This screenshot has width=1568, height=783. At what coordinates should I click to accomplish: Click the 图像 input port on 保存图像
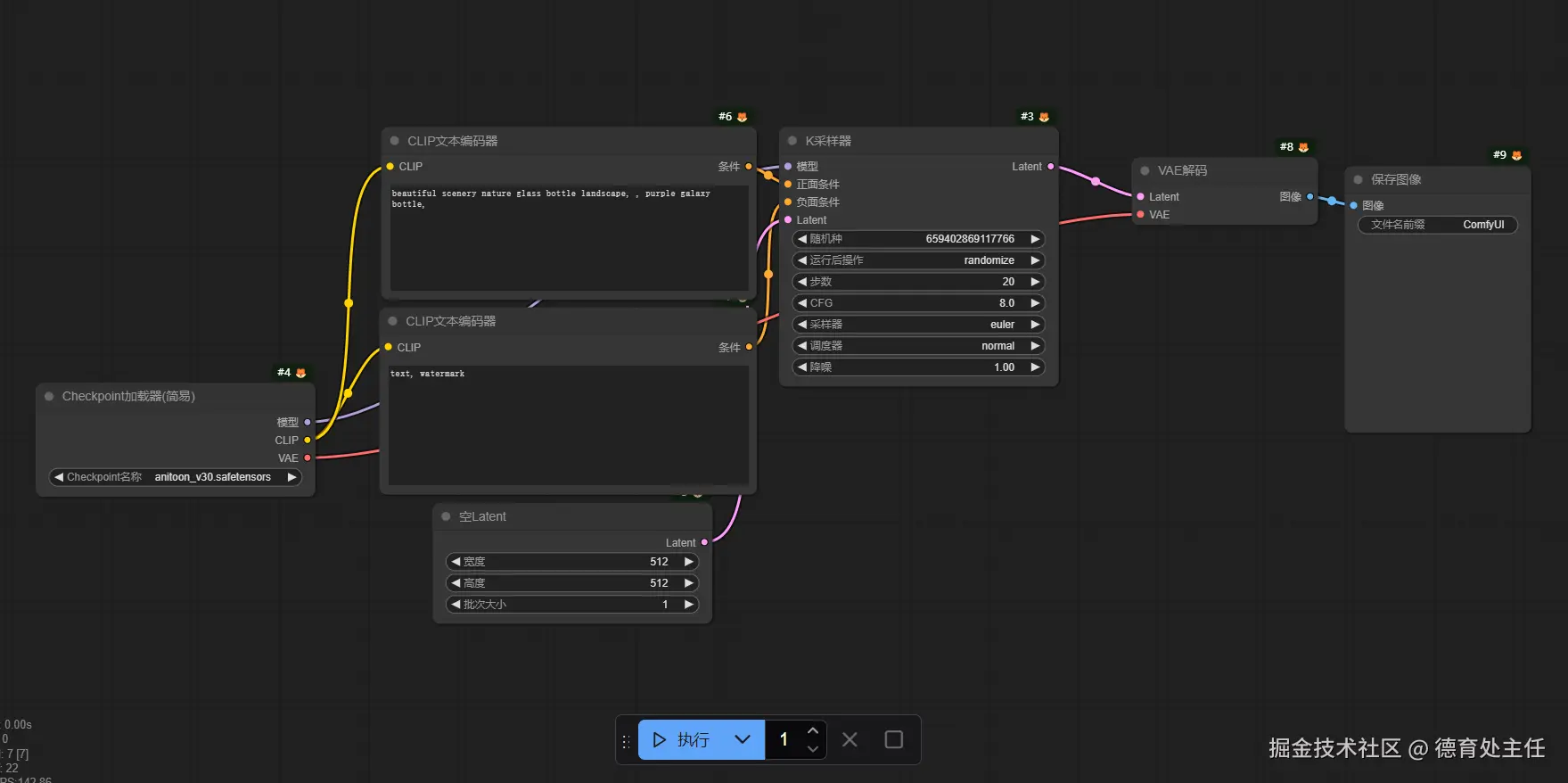tap(1353, 205)
